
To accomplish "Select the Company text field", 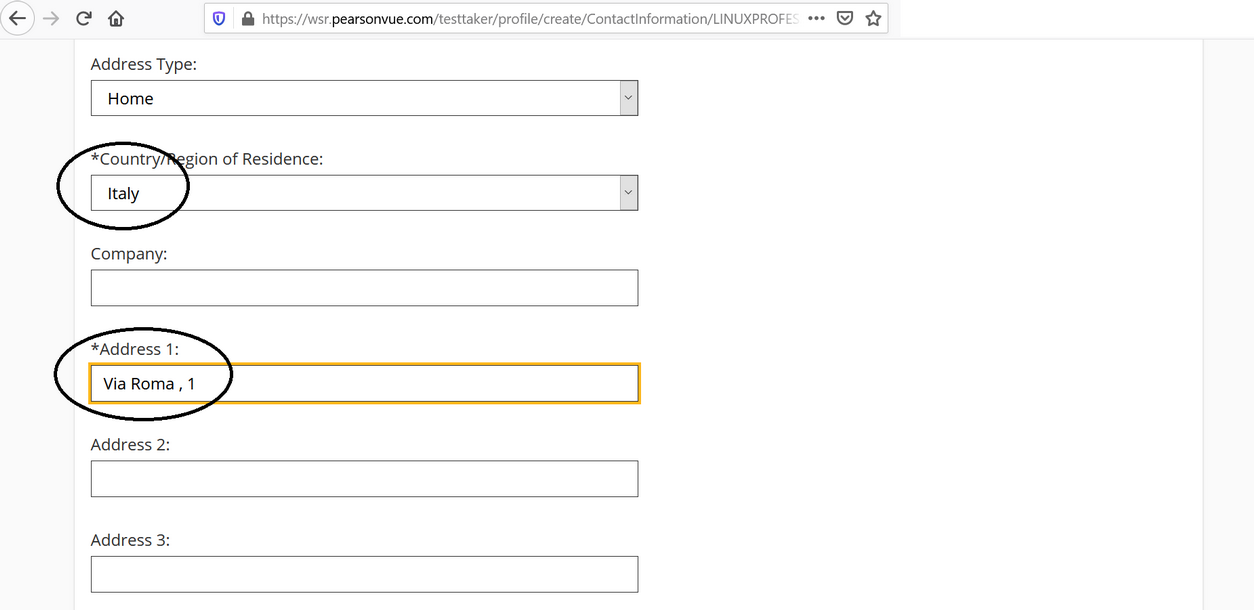I will click(x=364, y=288).
